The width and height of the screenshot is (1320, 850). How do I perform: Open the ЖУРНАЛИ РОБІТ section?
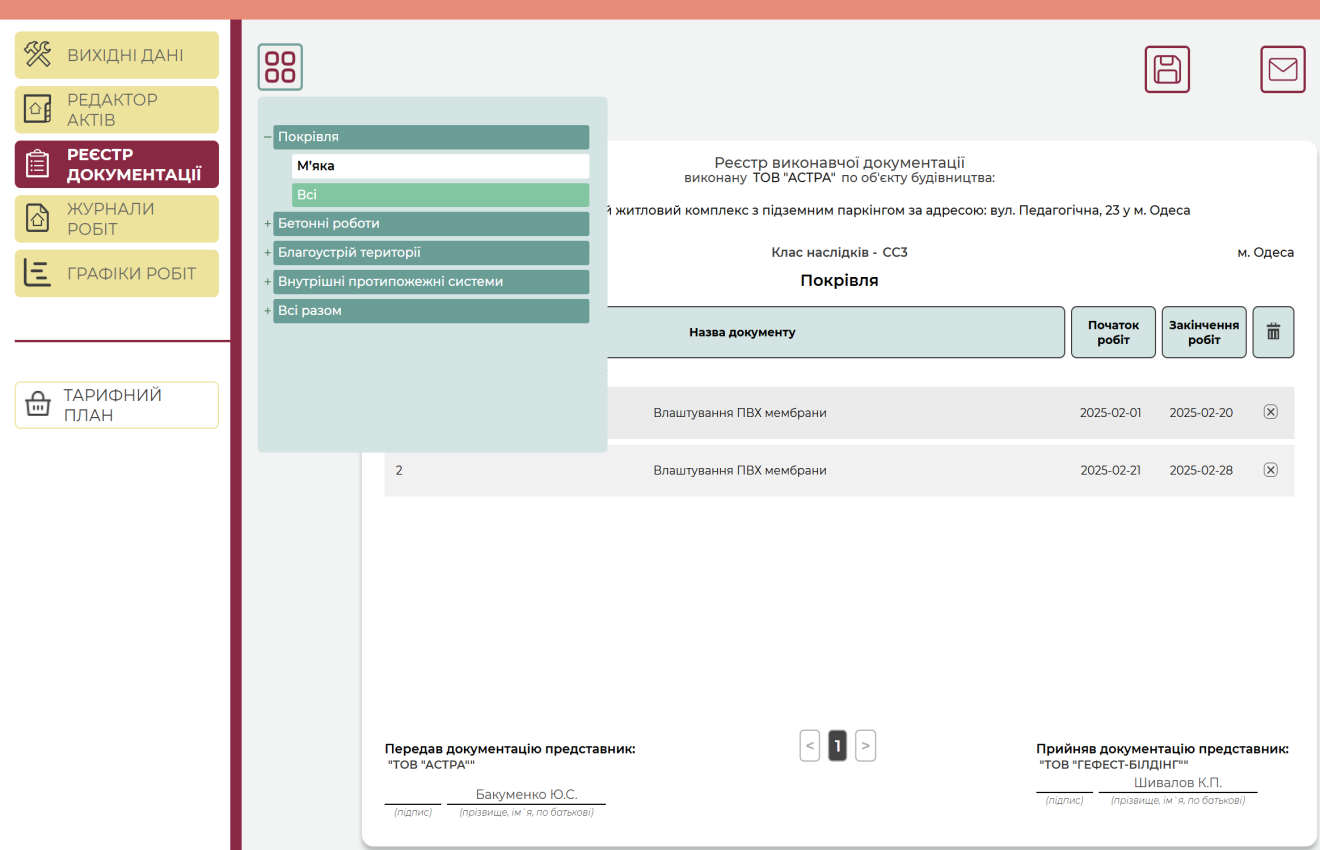click(x=117, y=219)
